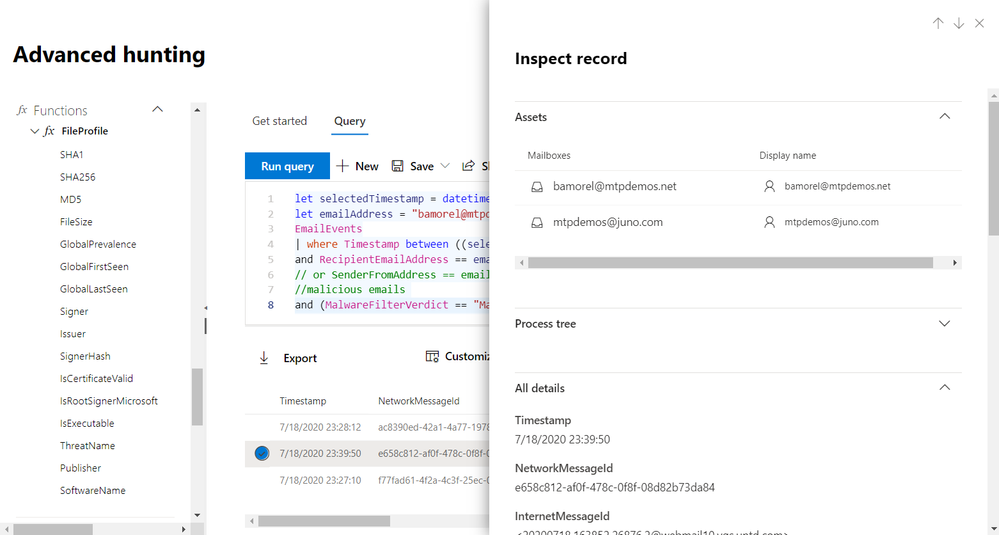
Task: Click the Run query button
Action: coord(287,166)
